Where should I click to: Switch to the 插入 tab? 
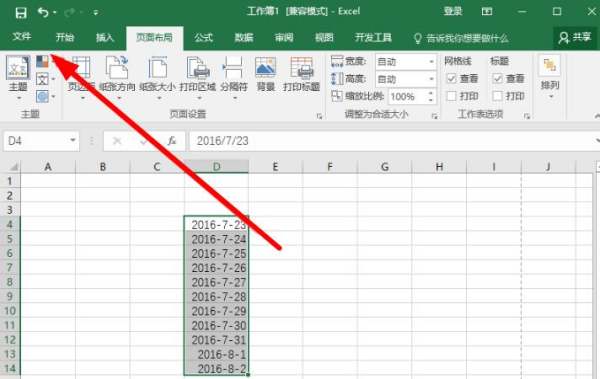tap(105, 37)
